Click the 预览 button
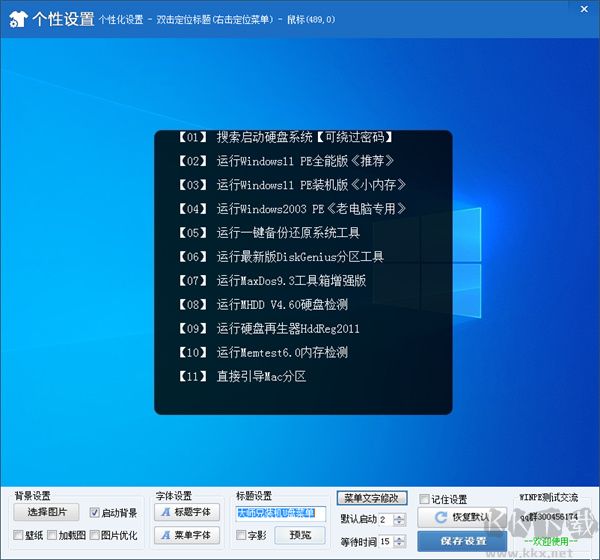 pos(300,535)
